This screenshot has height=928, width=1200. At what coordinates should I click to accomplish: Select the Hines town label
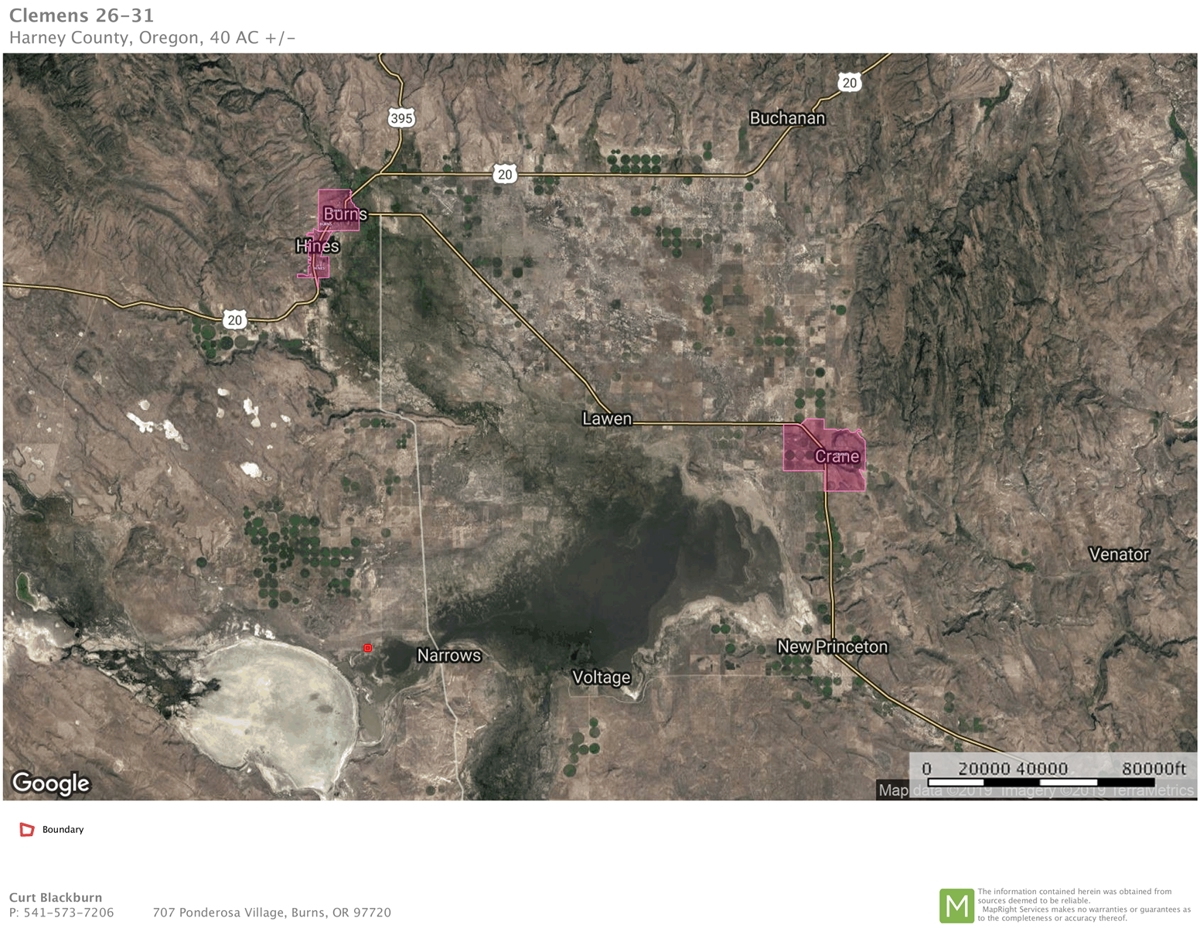tap(317, 246)
